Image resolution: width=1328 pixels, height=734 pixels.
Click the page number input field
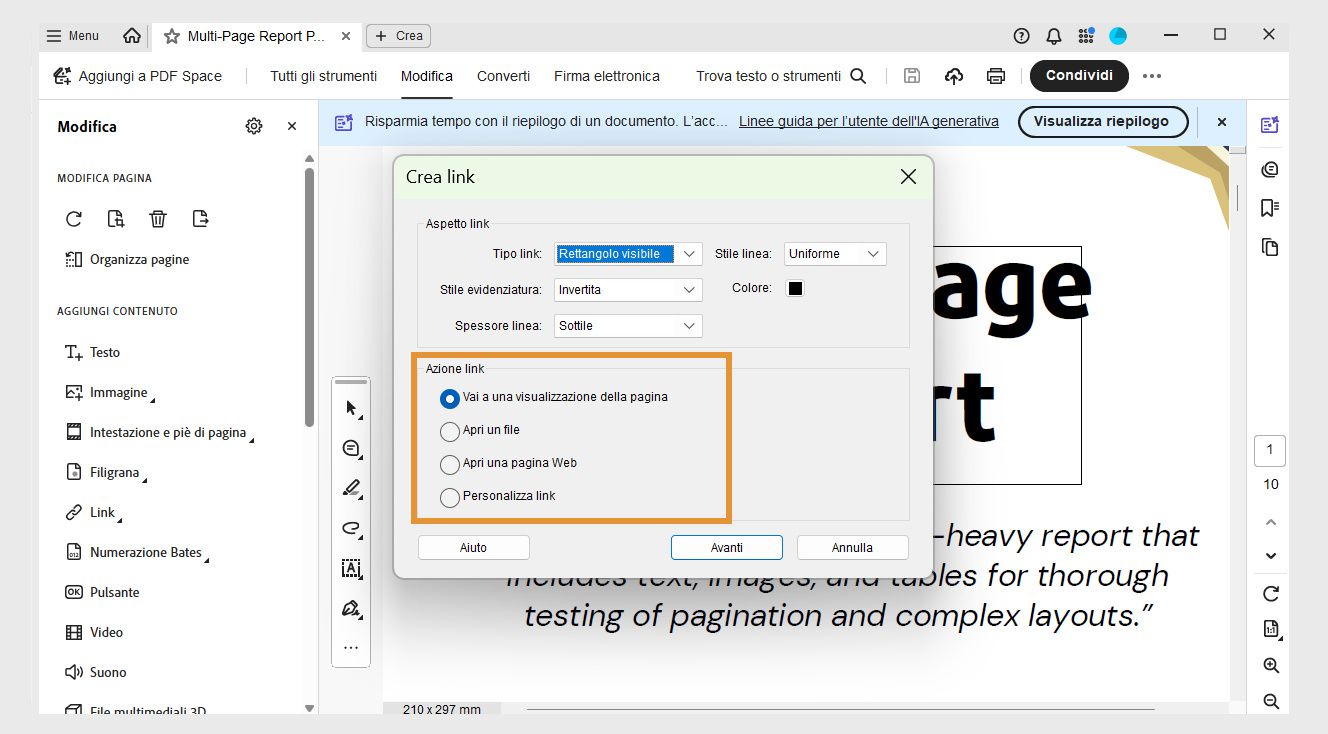coord(1270,450)
